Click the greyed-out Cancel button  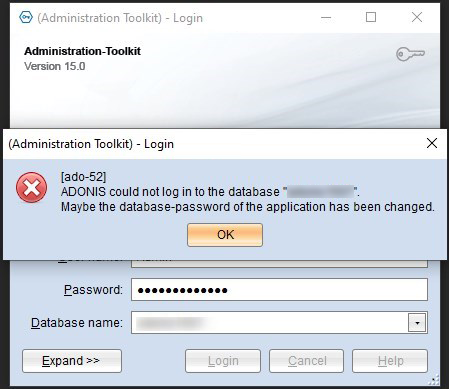pyautogui.click(x=307, y=361)
